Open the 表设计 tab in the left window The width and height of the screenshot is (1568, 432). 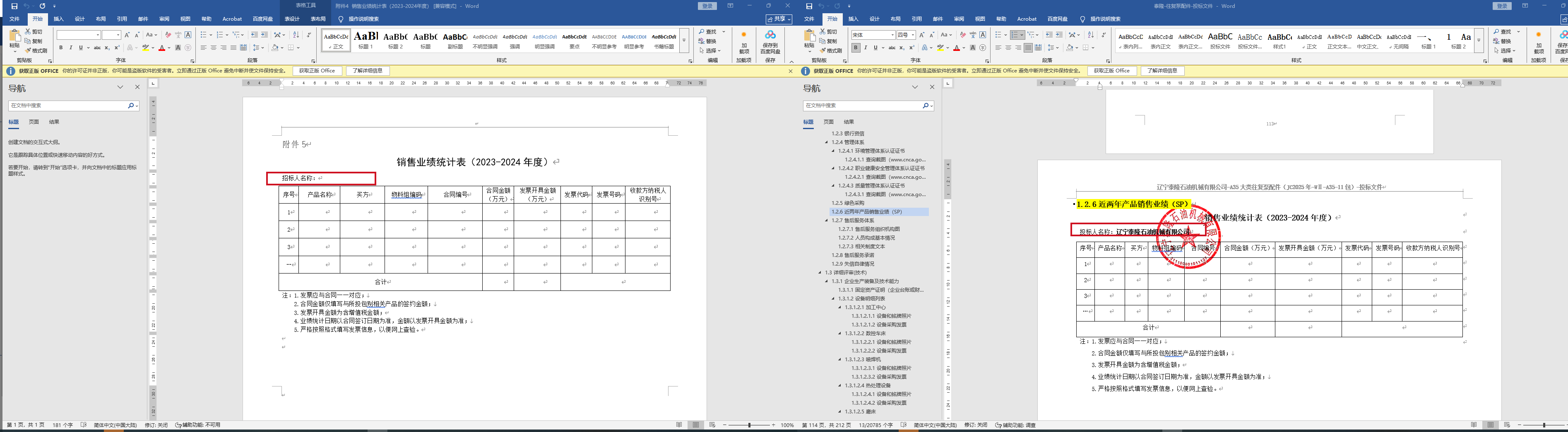coord(292,19)
